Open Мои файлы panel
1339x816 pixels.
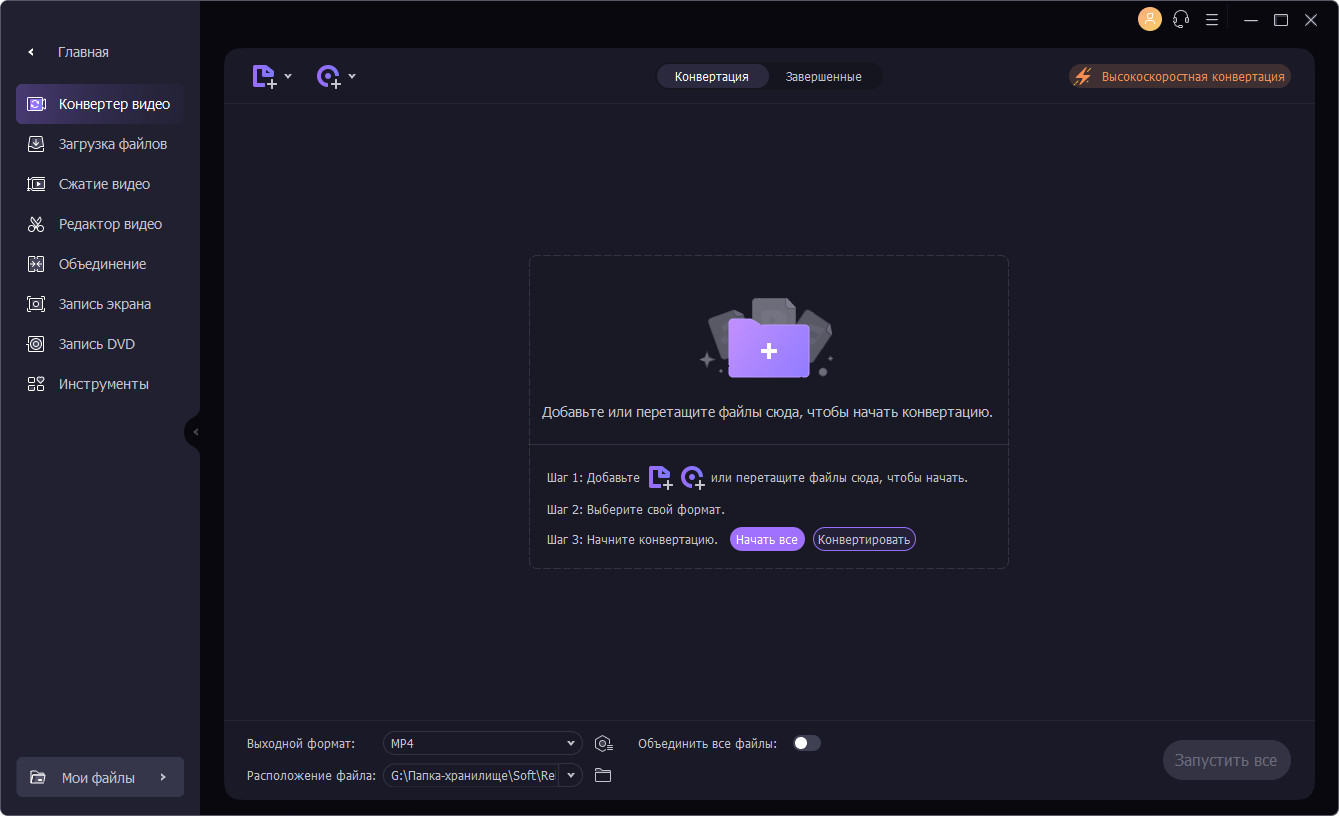100,777
